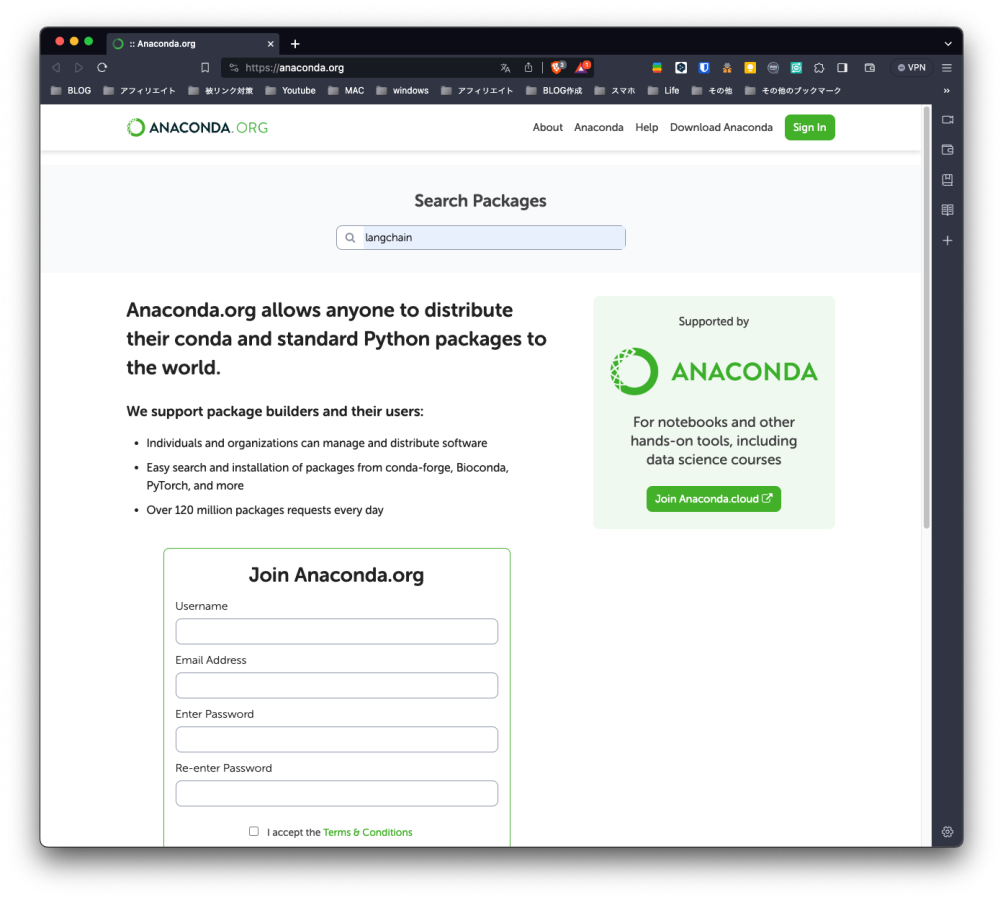The image size is (1003, 900).
Task: Add a sidebar item with plus icon
Action: coord(947,241)
